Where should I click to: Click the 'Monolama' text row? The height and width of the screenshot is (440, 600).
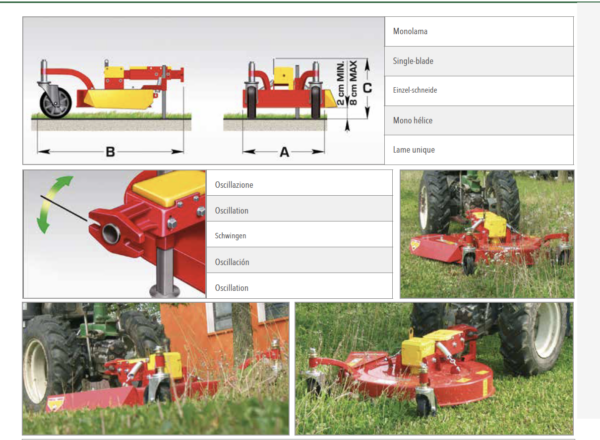pyautogui.click(x=479, y=31)
